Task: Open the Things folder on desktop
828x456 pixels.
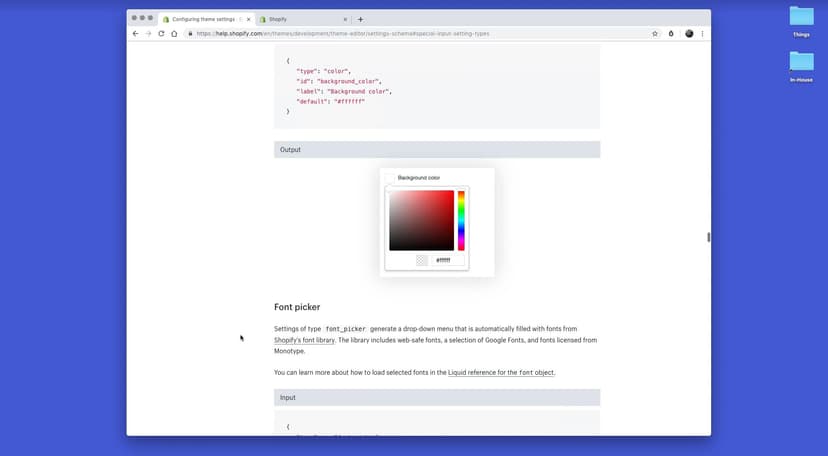Action: pyautogui.click(x=801, y=17)
